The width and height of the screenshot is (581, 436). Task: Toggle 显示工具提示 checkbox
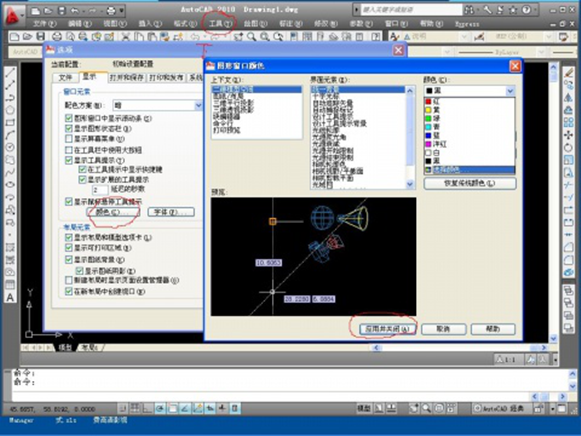[68, 160]
